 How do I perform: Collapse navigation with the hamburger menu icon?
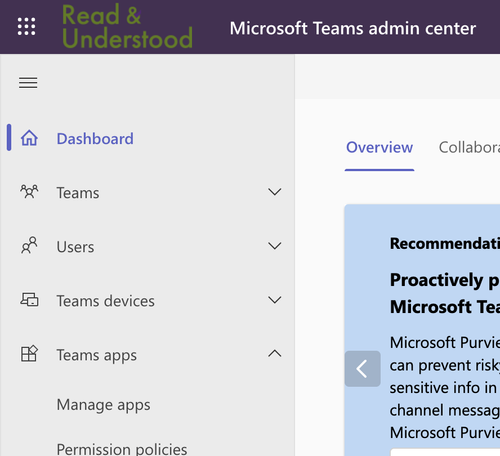(x=28, y=83)
